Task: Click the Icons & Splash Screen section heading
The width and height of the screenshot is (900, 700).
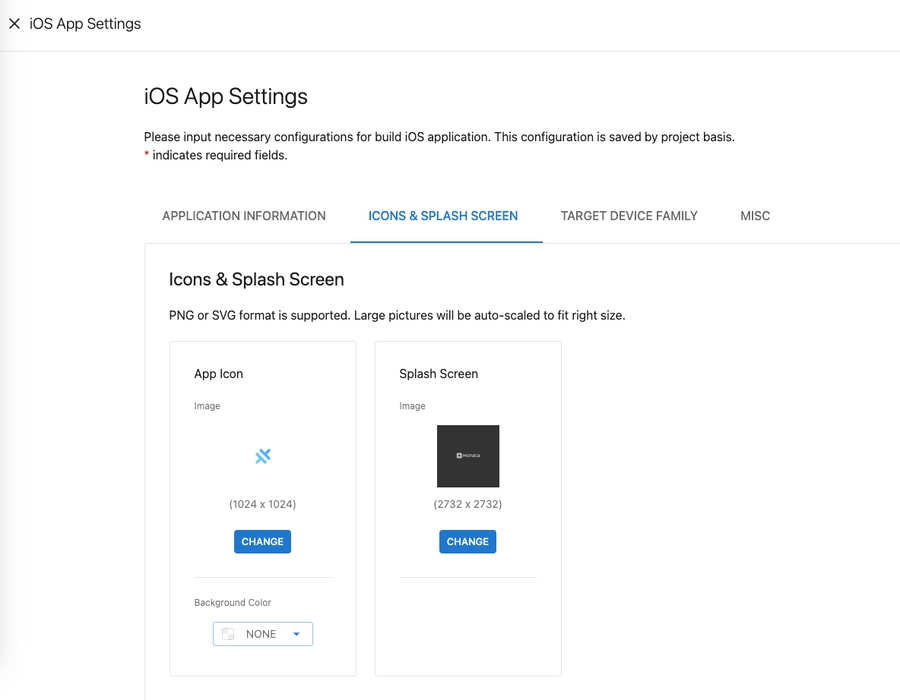Action: pyautogui.click(x=256, y=280)
